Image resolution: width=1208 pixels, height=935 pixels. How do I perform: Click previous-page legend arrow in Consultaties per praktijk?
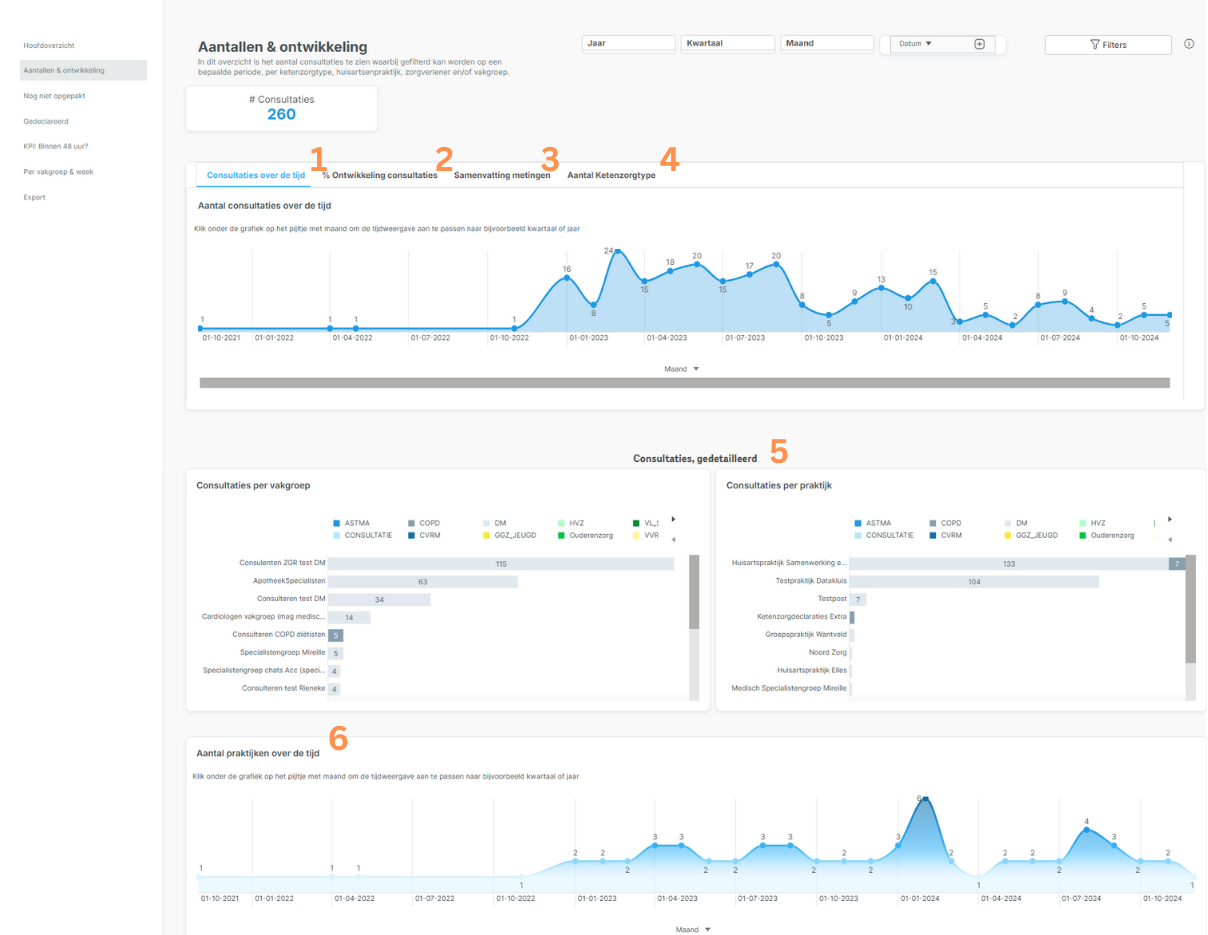[x=1170, y=540]
